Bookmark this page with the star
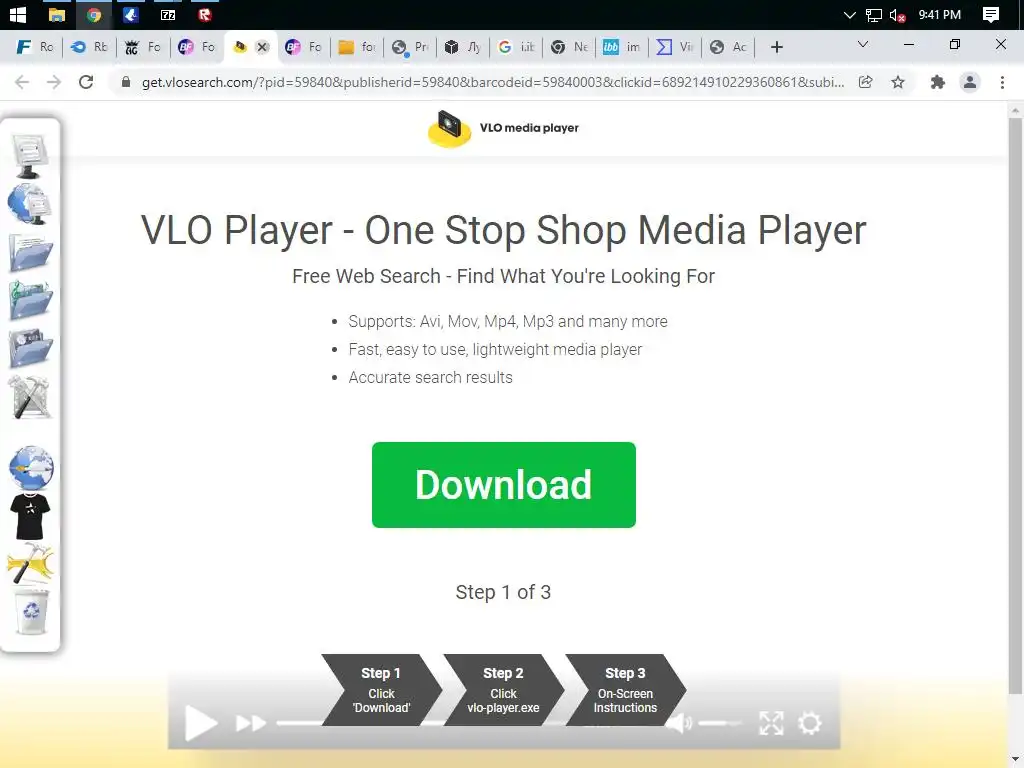The width and height of the screenshot is (1024, 768). coord(898,82)
